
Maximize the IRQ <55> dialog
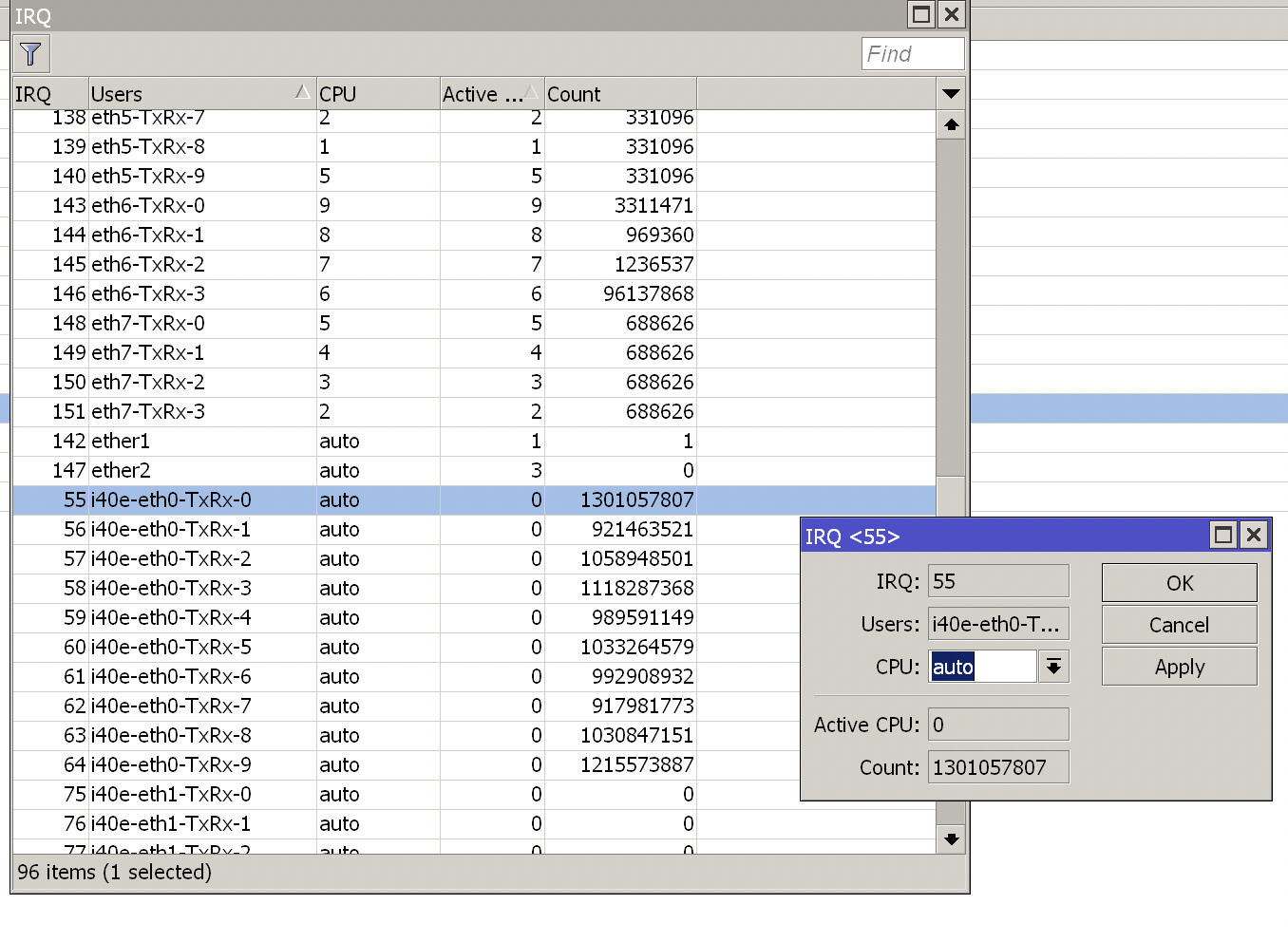(1223, 535)
